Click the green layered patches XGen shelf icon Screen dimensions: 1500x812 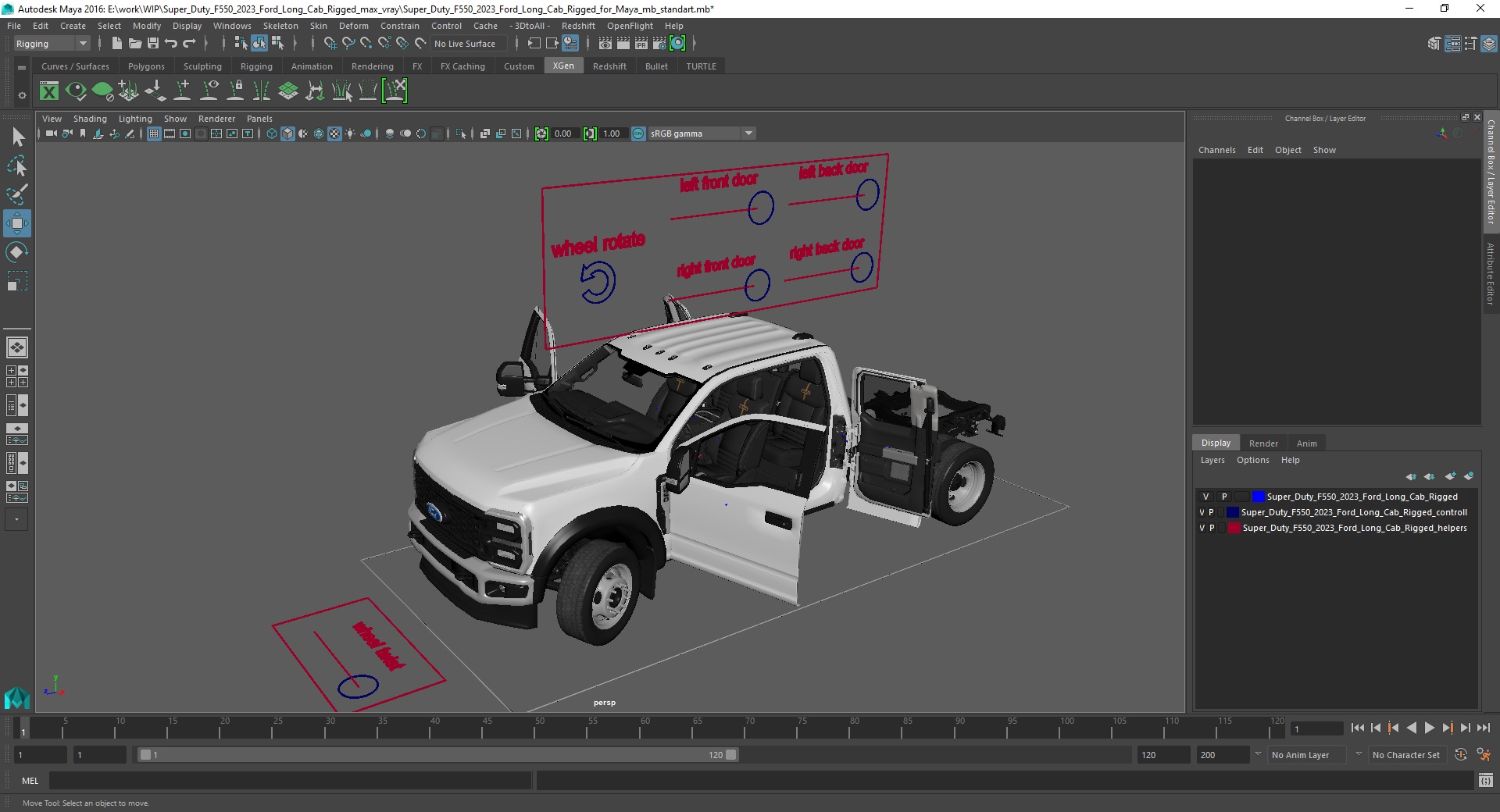[x=288, y=91]
